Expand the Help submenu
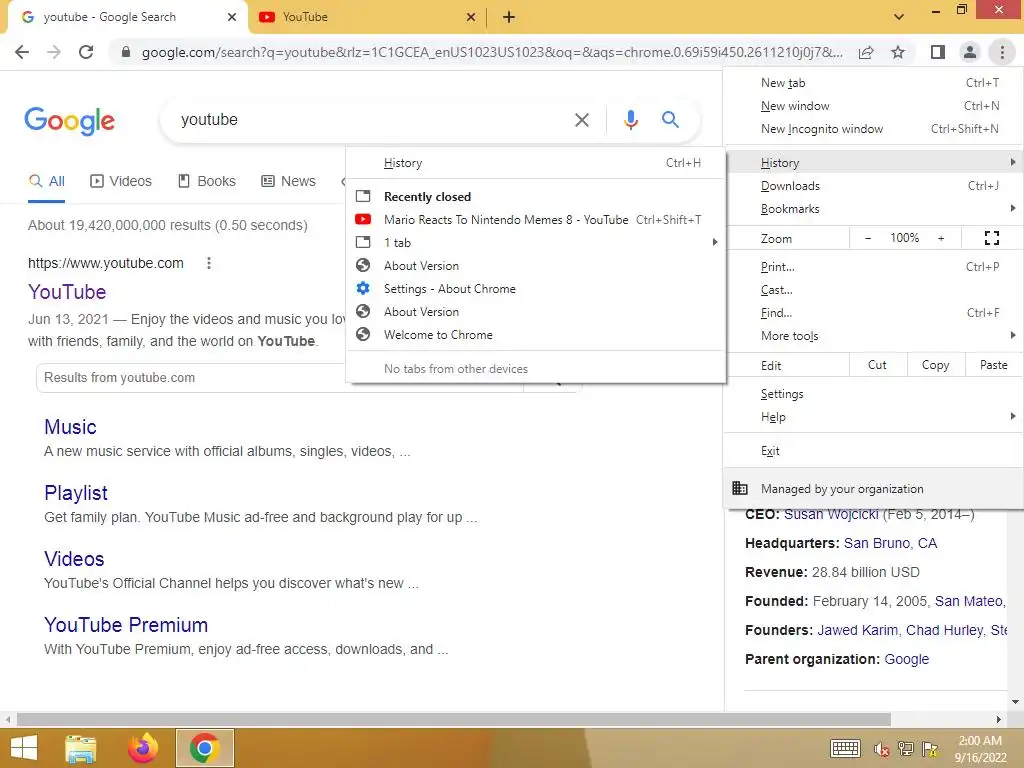 pos(874,417)
